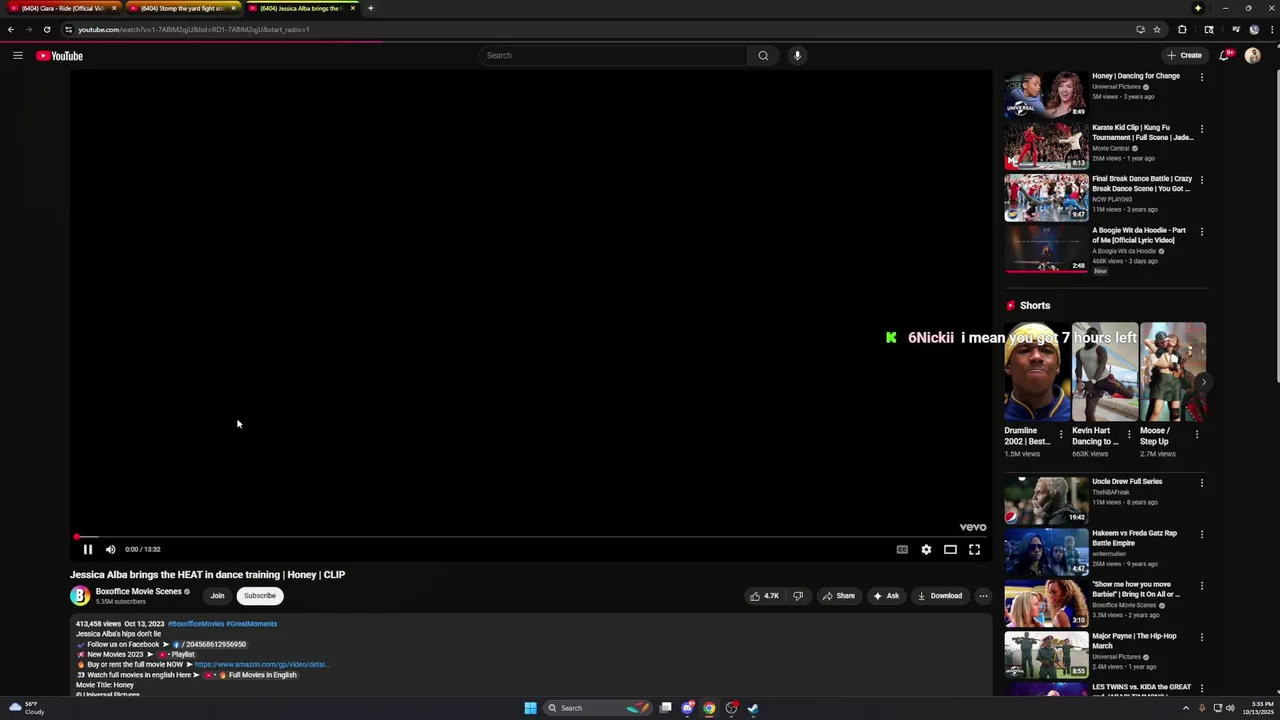Open #BoxofficeMovies hashtag link
This screenshot has width=1280, height=720.
pos(195,624)
